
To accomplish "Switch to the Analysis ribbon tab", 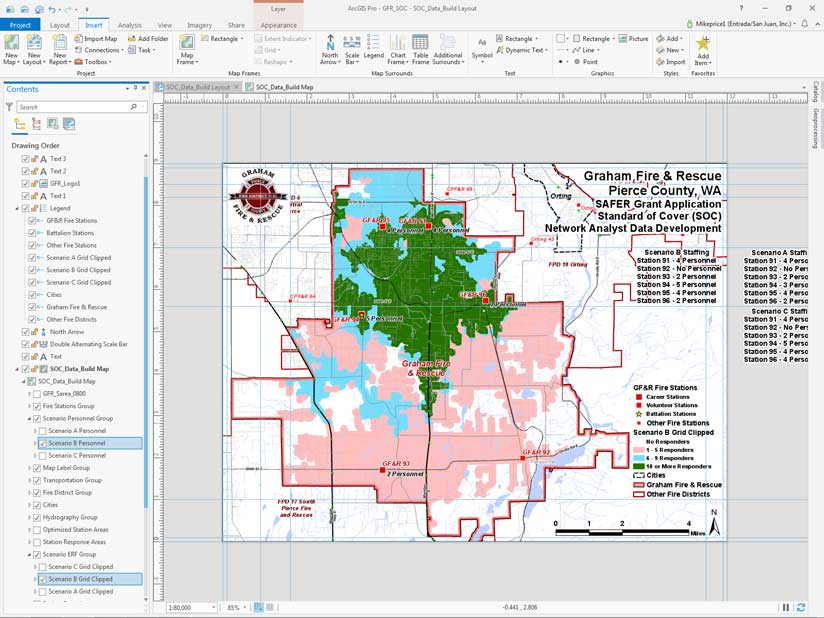I will point(129,25).
